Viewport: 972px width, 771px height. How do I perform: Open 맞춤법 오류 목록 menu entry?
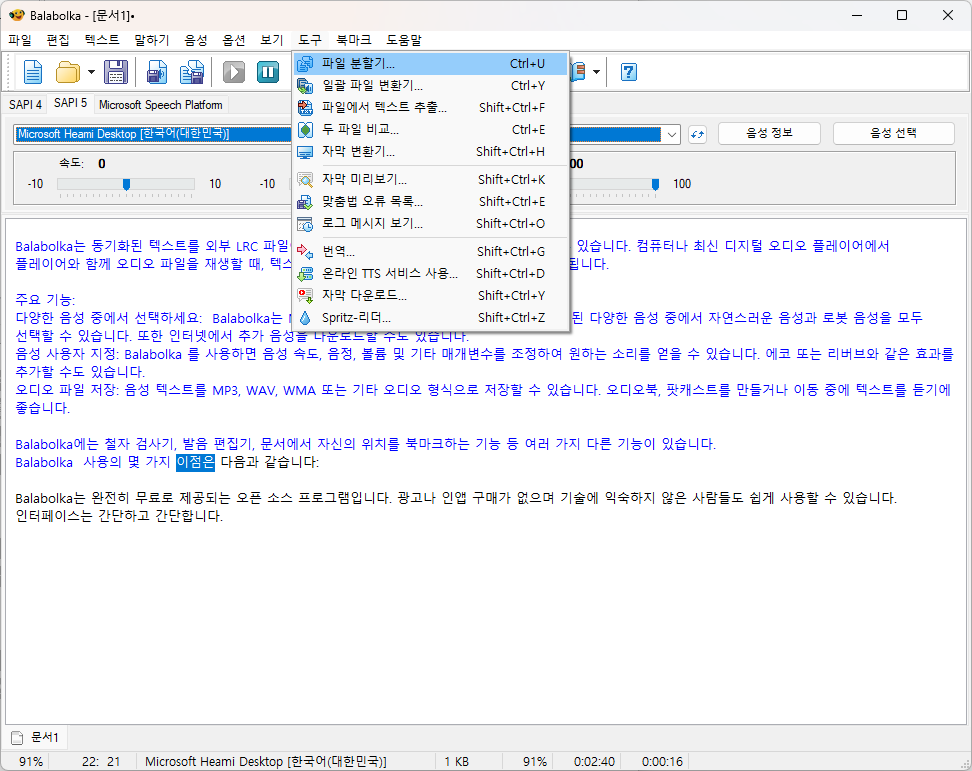coord(430,201)
